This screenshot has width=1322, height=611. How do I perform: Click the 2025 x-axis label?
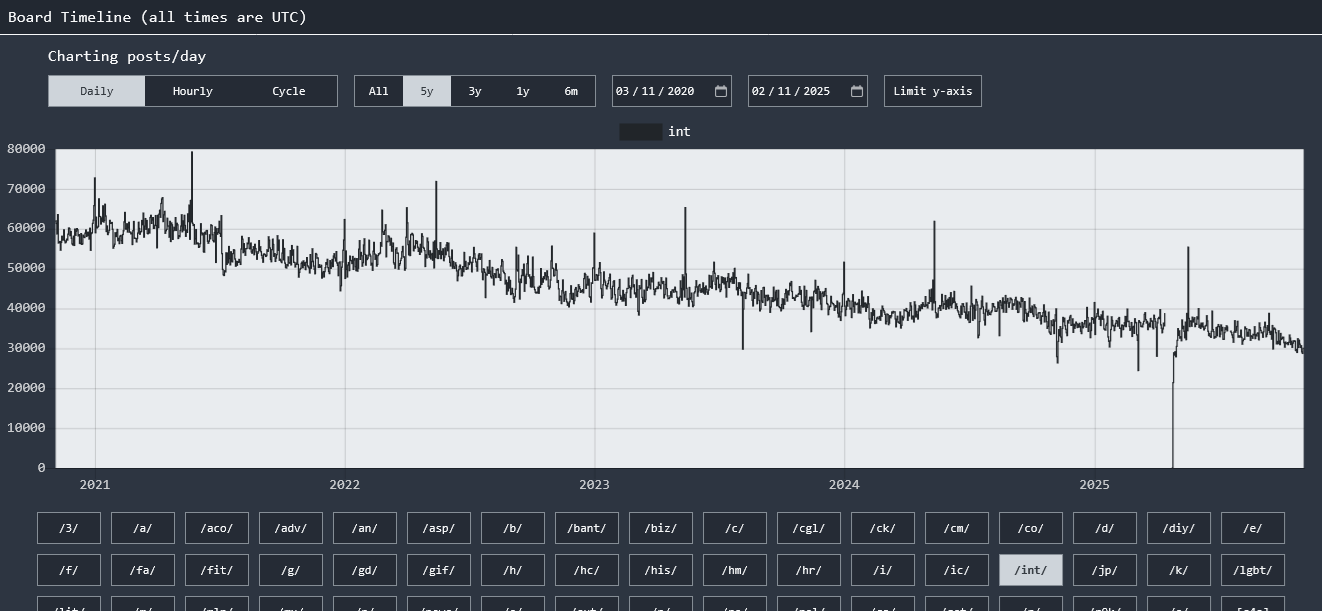1094,485
